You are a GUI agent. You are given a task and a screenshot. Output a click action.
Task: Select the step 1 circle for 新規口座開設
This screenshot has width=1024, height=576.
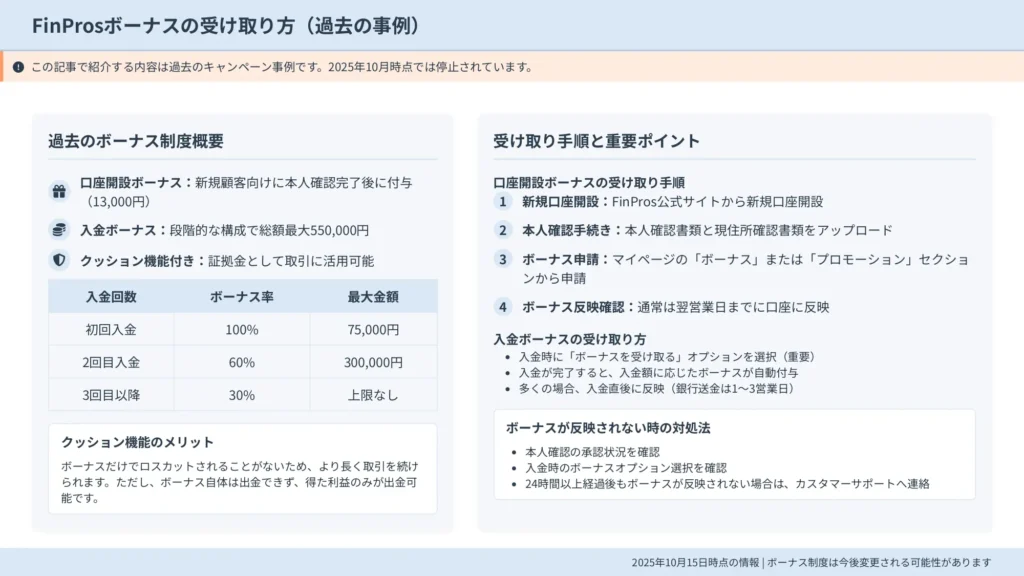pyautogui.click(x=504, y=201)
